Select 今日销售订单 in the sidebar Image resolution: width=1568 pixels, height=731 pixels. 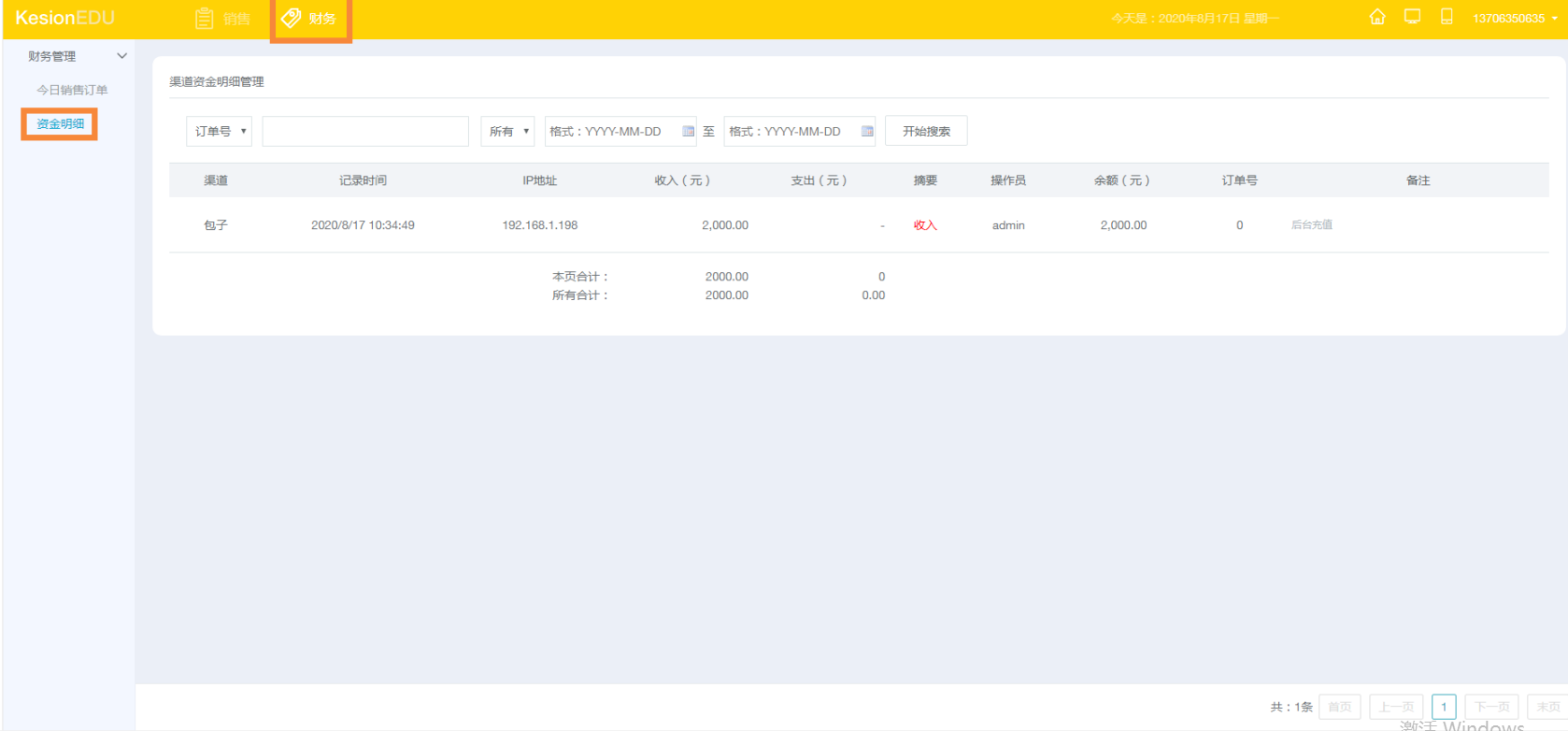point(72,91)
